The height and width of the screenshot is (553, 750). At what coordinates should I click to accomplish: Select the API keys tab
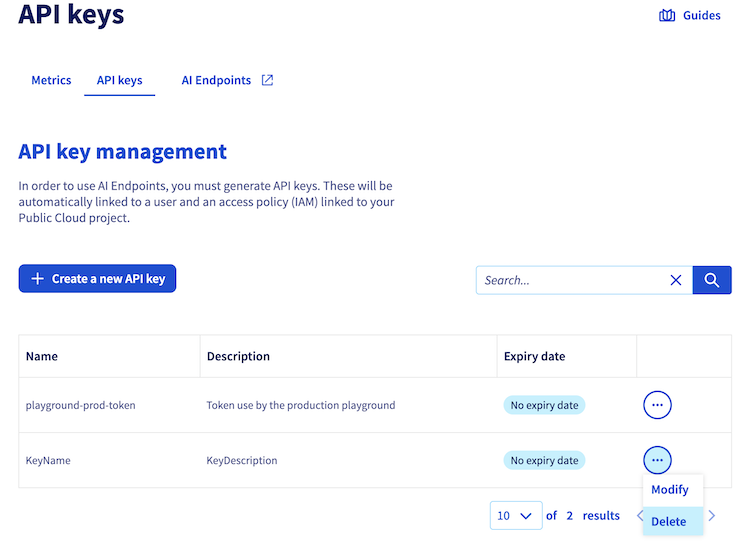click(119, 80)
